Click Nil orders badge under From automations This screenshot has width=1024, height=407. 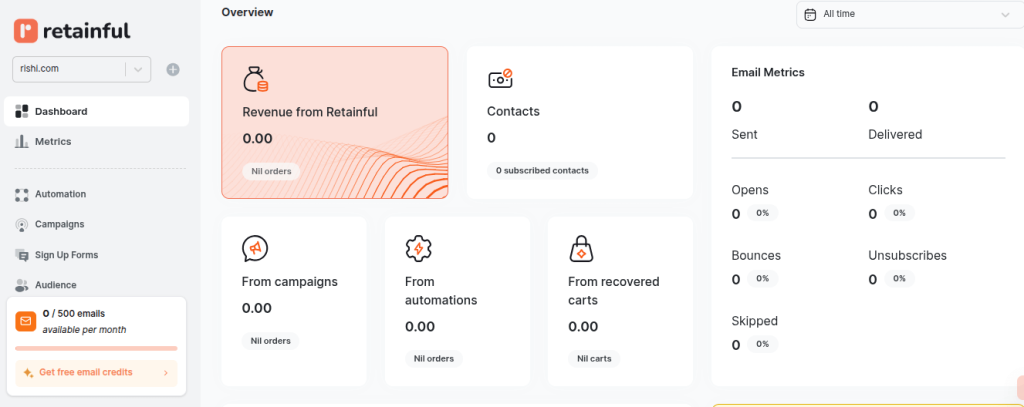(434, 359)
